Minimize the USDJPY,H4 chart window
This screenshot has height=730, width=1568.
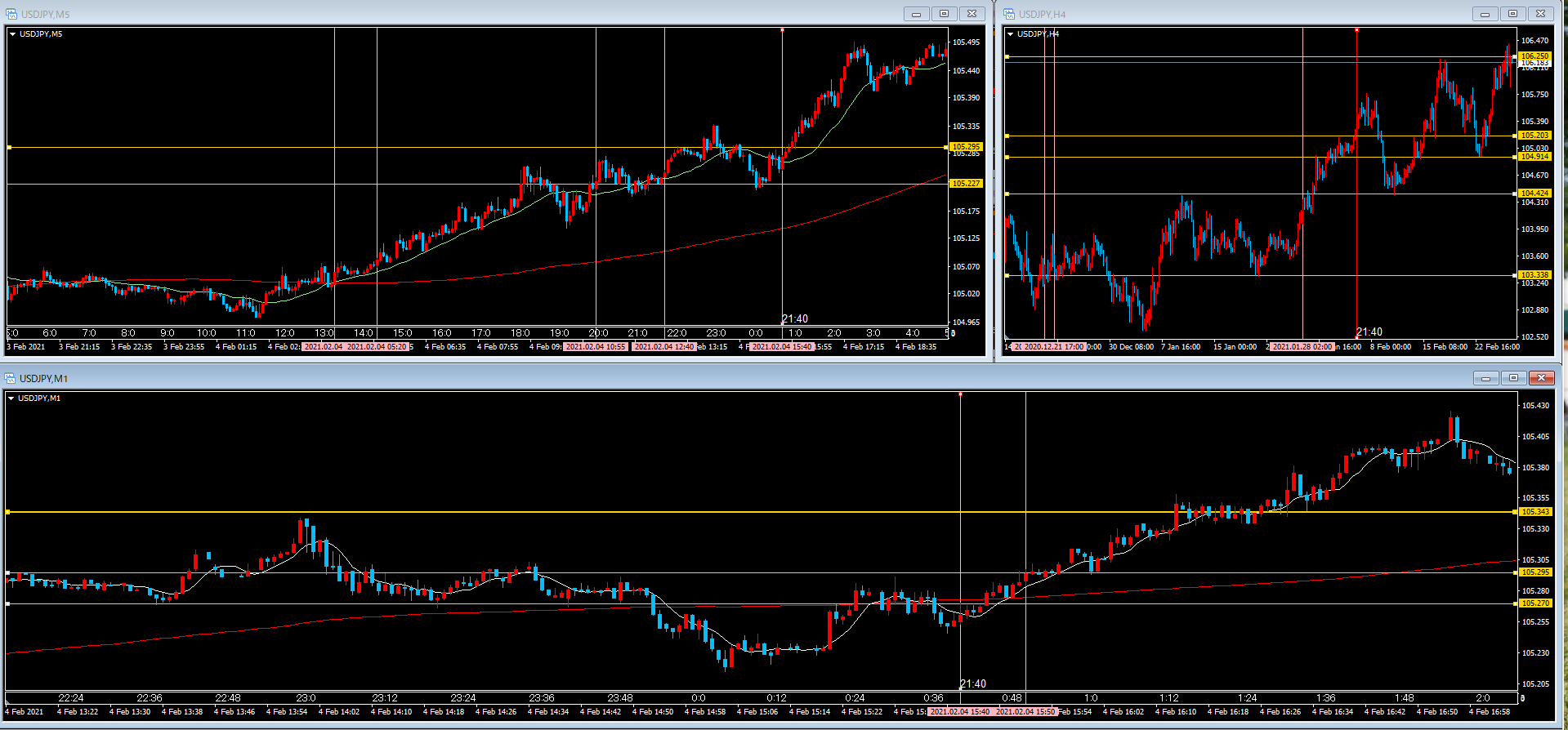[1485, 14]
